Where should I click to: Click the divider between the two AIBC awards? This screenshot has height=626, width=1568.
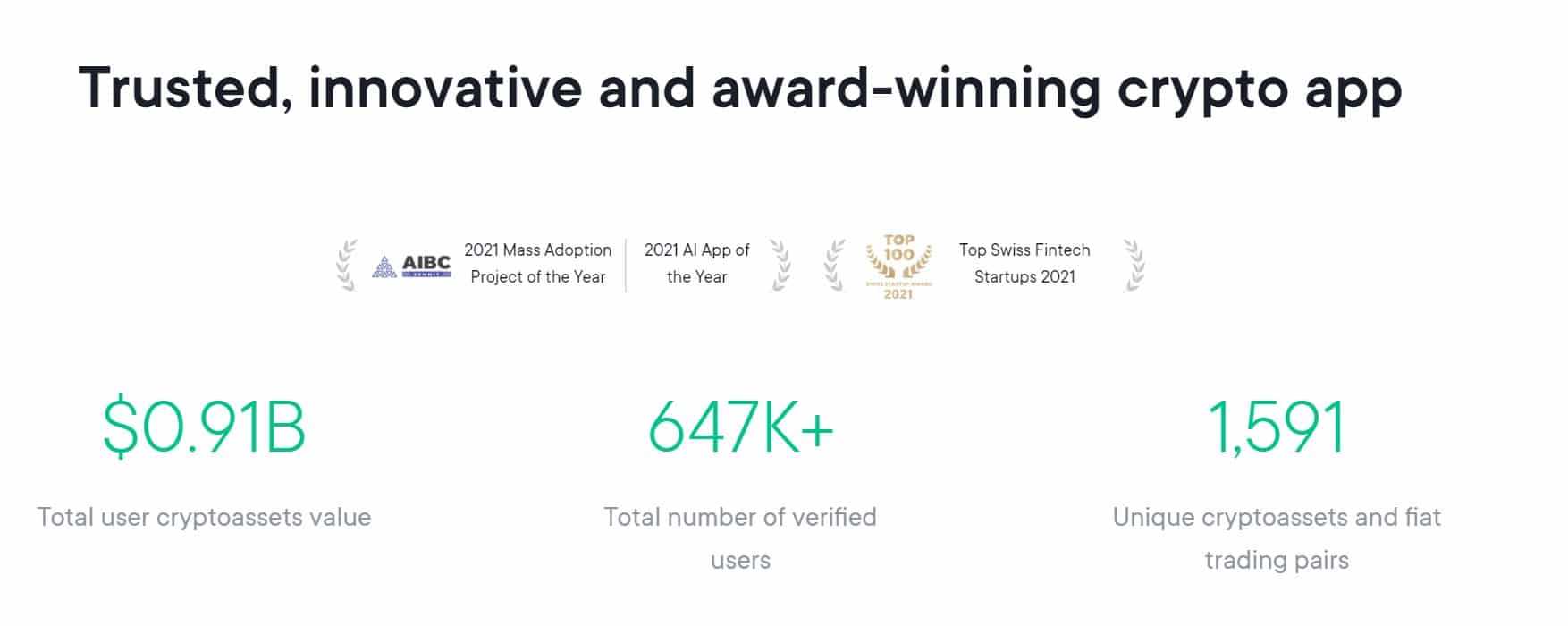click(x=626, y=265)
